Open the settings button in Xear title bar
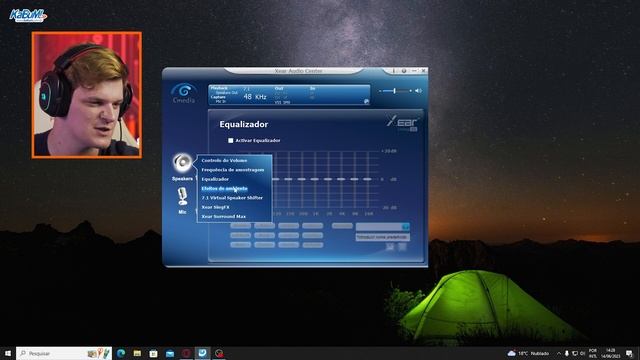This screenshot has width=640, height=360. tap(404, 71)
